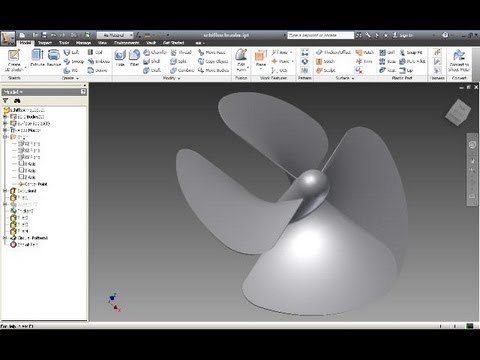Choose the Loft tool
Image resolution: width=480 pixels, height=360 pixels.
click(x=71, y=52)
